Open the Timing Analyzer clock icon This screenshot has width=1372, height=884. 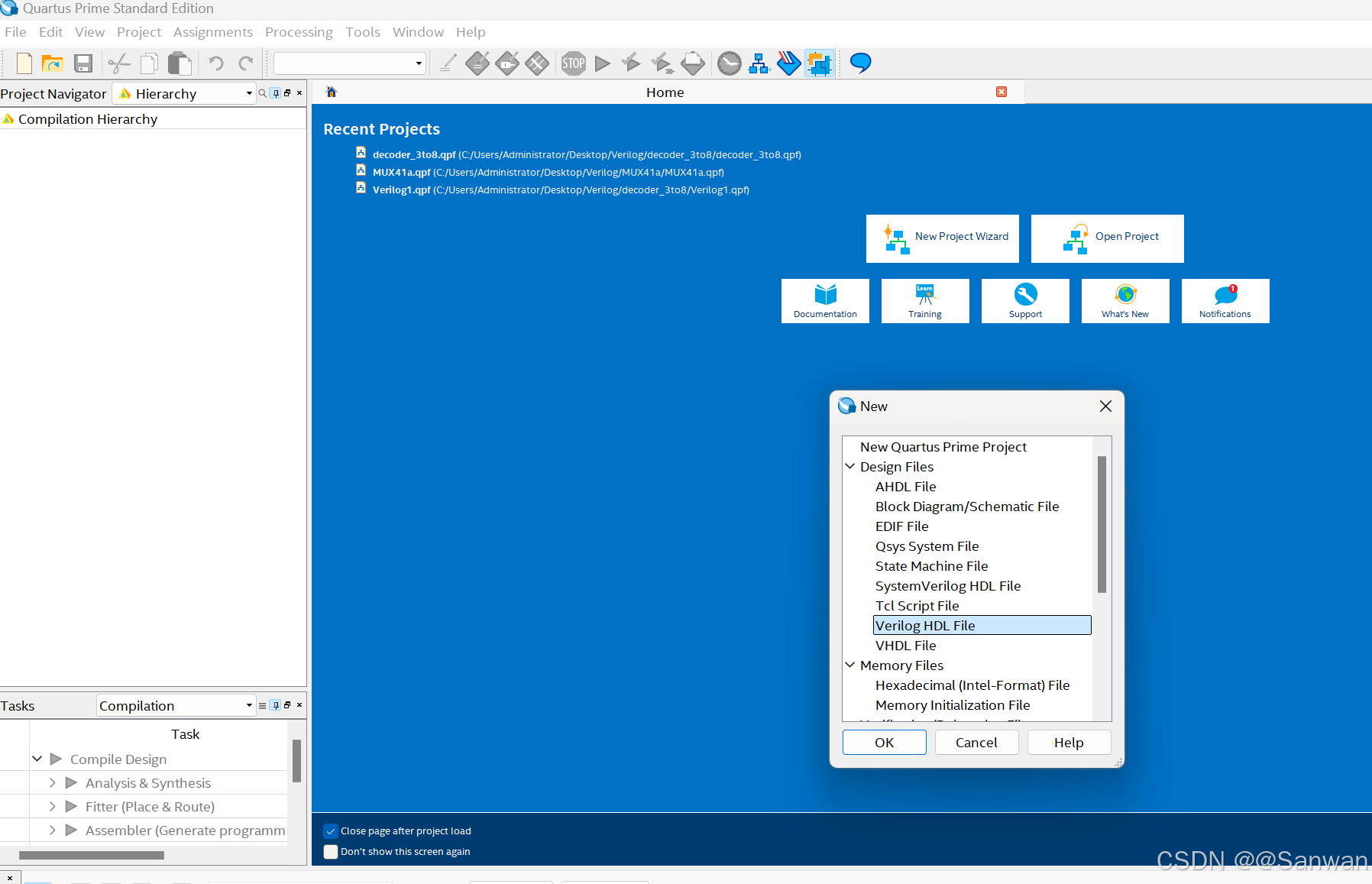click(730, 63)
